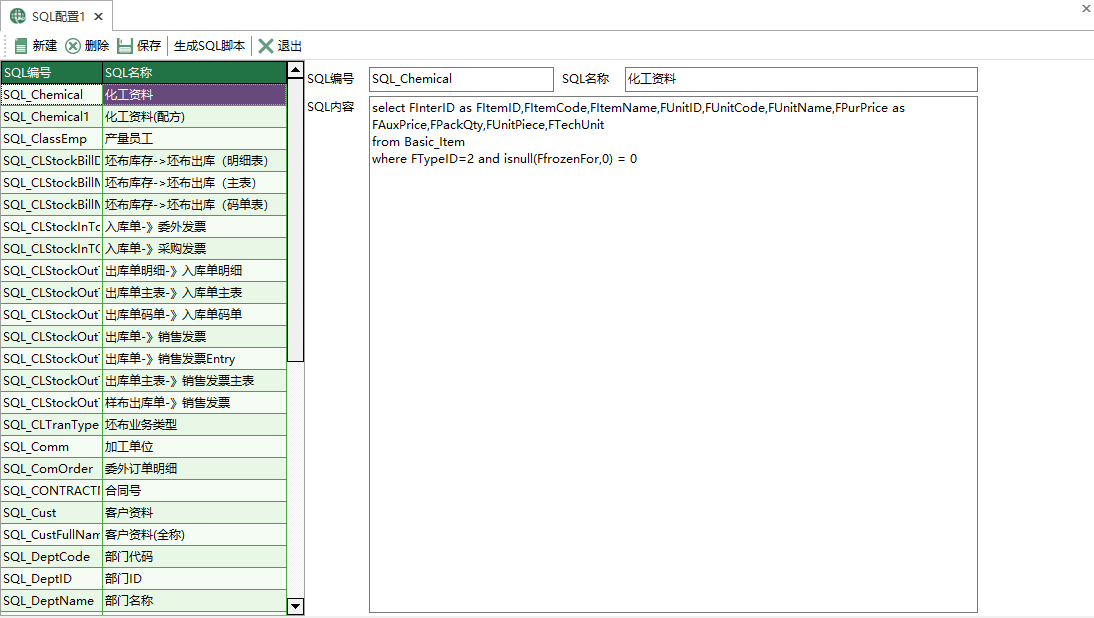Select the 加工单位 cell
Screen dimensions: 1094x618
coord(195,446)
